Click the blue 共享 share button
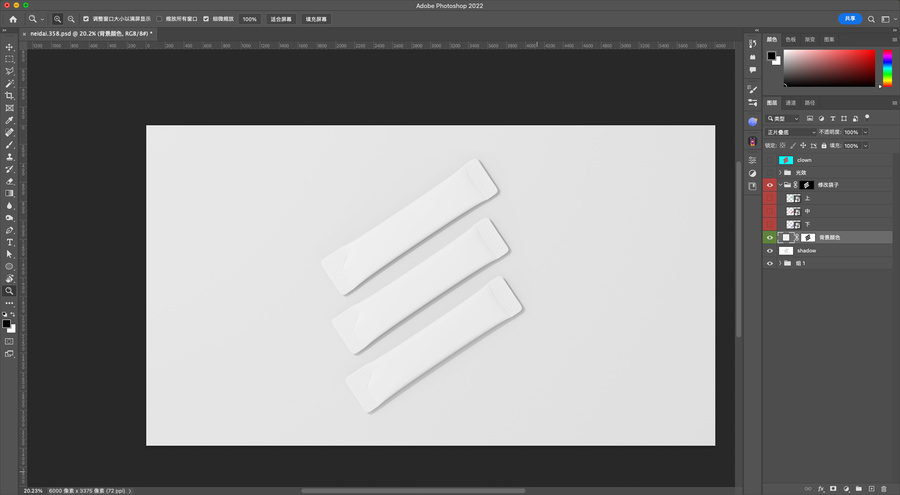This screenshot has width=900, height=495. (x=850, y=18)
